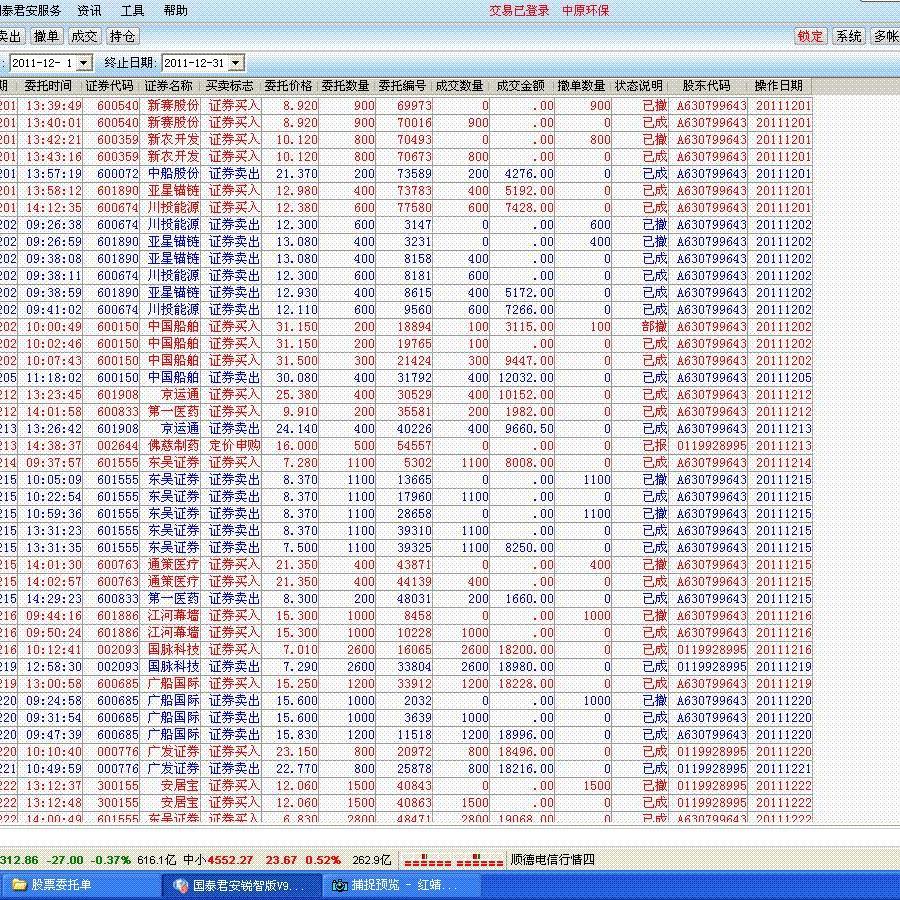Select the 佛慈制药 定价申购 order row

click(x=400, y=446)
